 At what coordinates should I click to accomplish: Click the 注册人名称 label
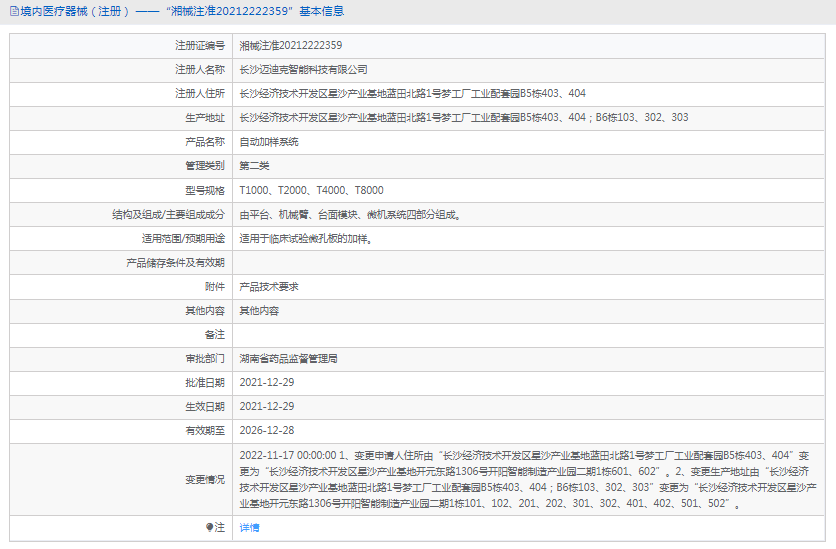click(x=200, y=70)
